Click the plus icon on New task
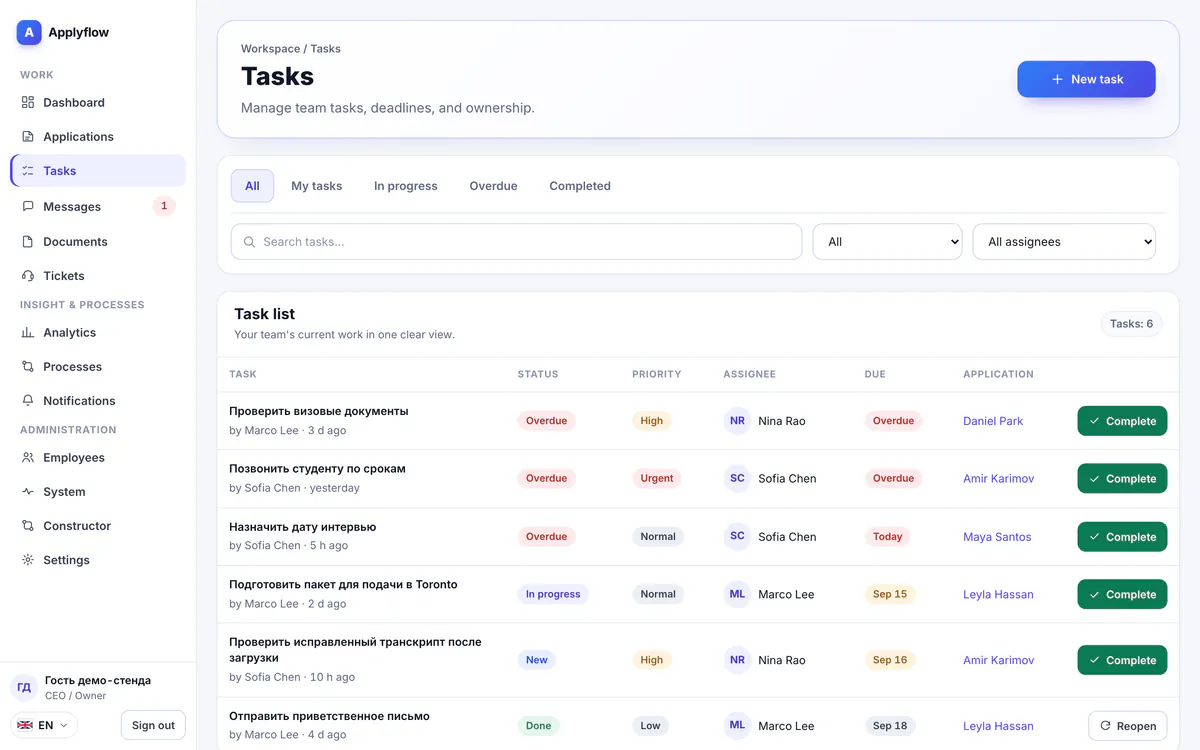 (x=1057, y=79)
